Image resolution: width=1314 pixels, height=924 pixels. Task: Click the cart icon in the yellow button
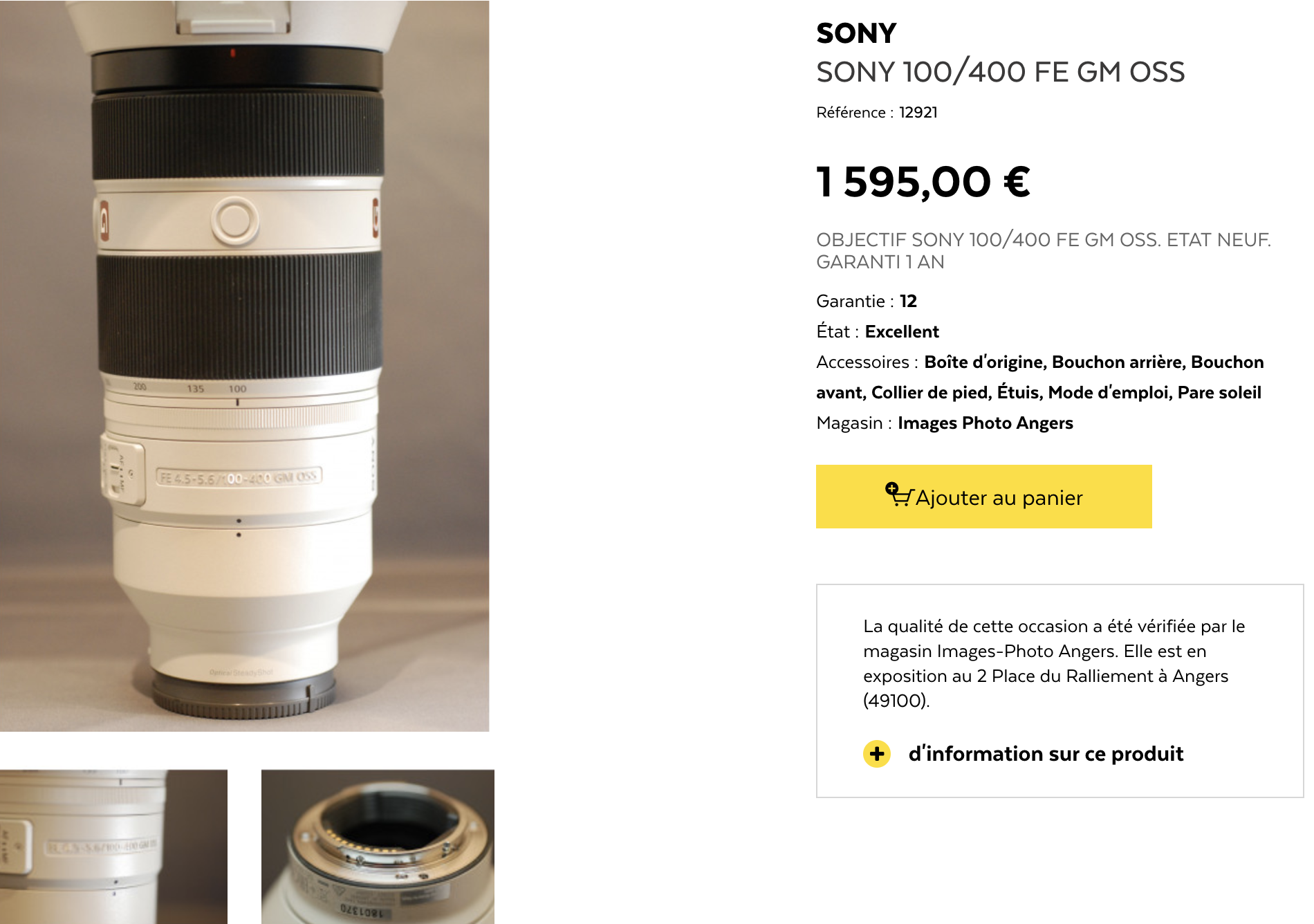coord(898,495)
